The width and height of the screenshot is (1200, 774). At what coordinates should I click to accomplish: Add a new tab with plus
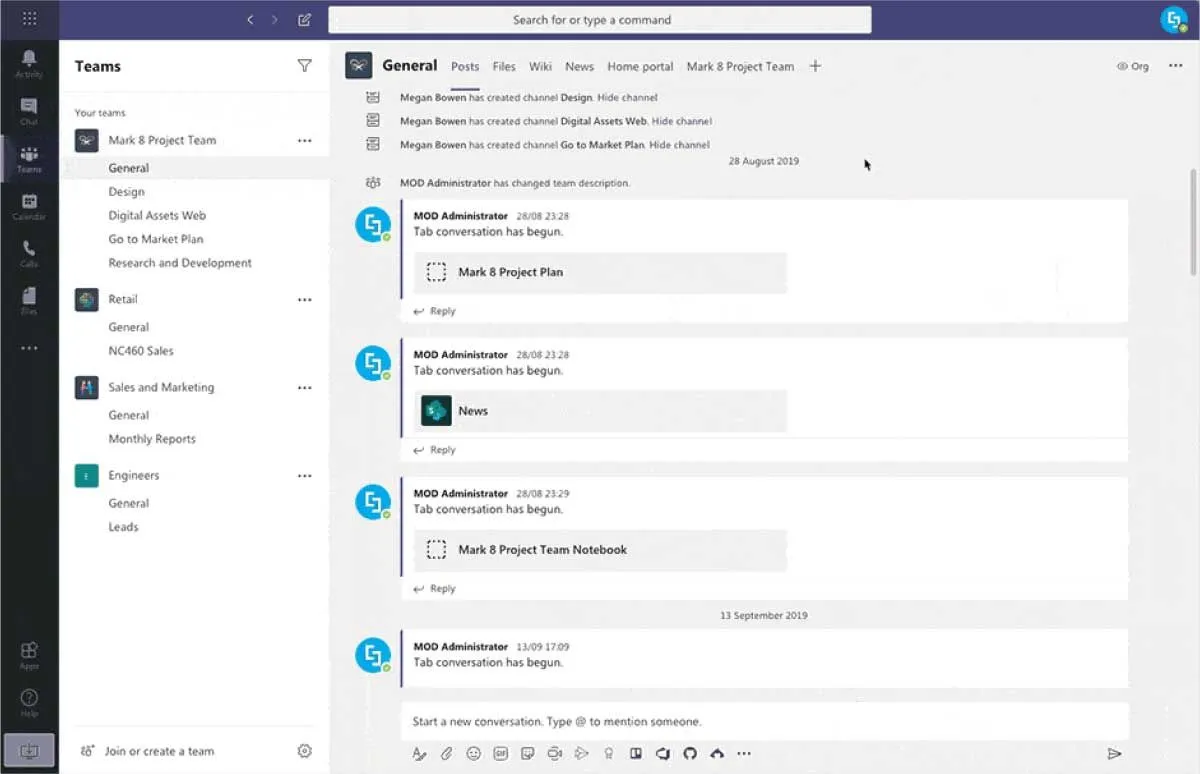click(815, 66)
